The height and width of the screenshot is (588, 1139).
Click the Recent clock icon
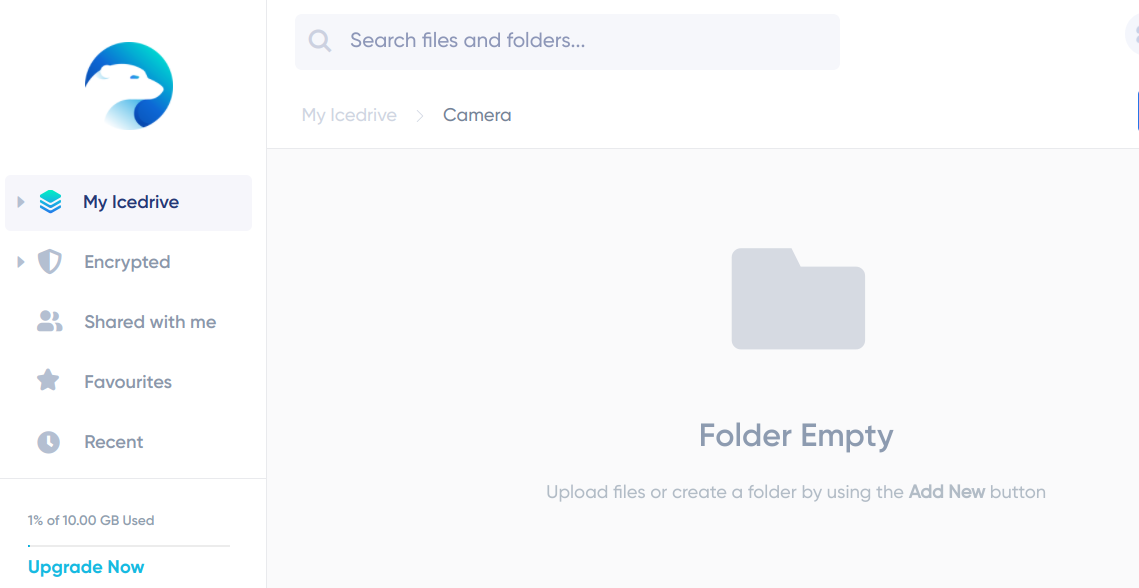(x=49, y=442)
